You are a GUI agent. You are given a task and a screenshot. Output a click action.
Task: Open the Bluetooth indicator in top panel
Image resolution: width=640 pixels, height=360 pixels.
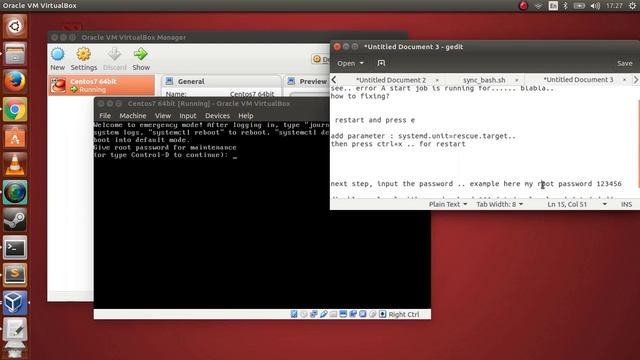point(565,6)
